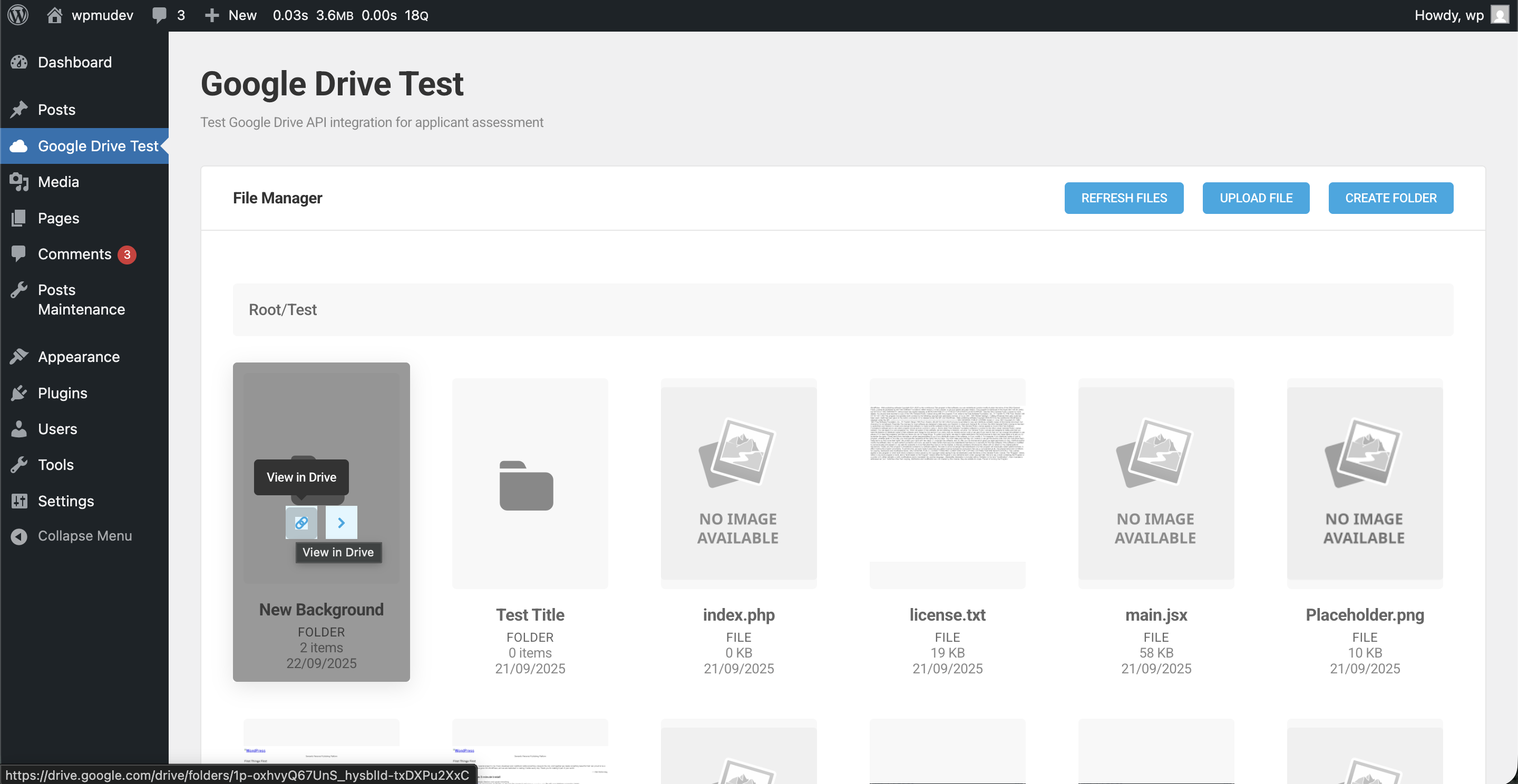
Task: Click the 0.03s load time stat
Action: [x=290, y=15]
